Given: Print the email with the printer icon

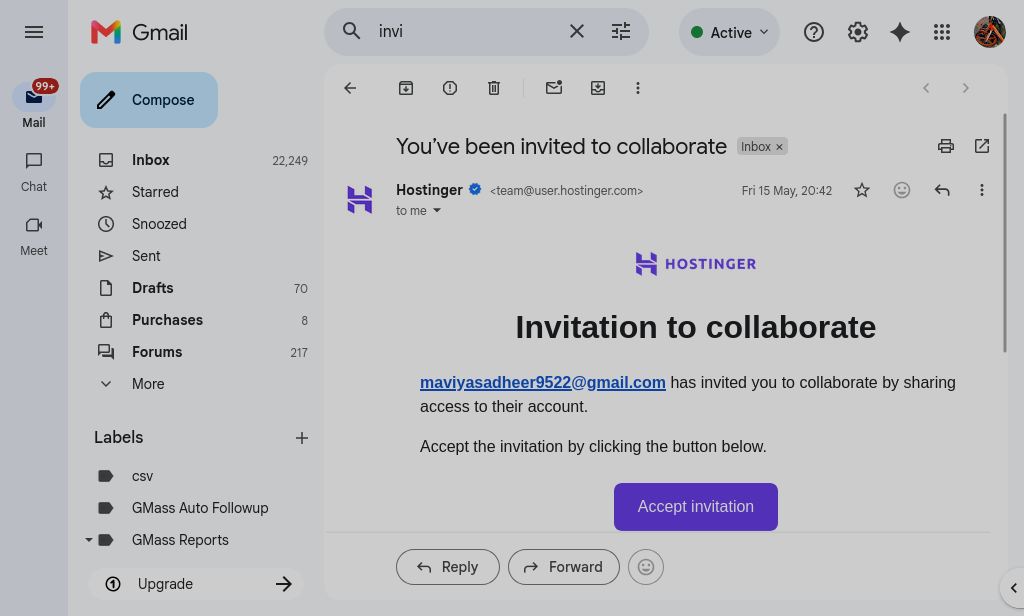Looking at the screenshot, I should click(x=946, y=146).
